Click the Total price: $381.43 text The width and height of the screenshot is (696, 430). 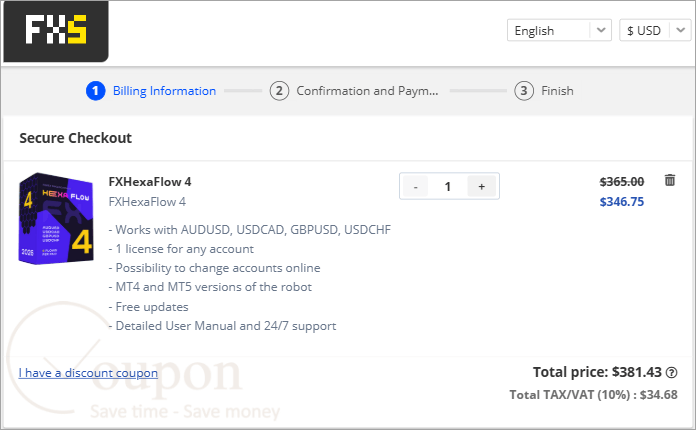pos(597,372)
